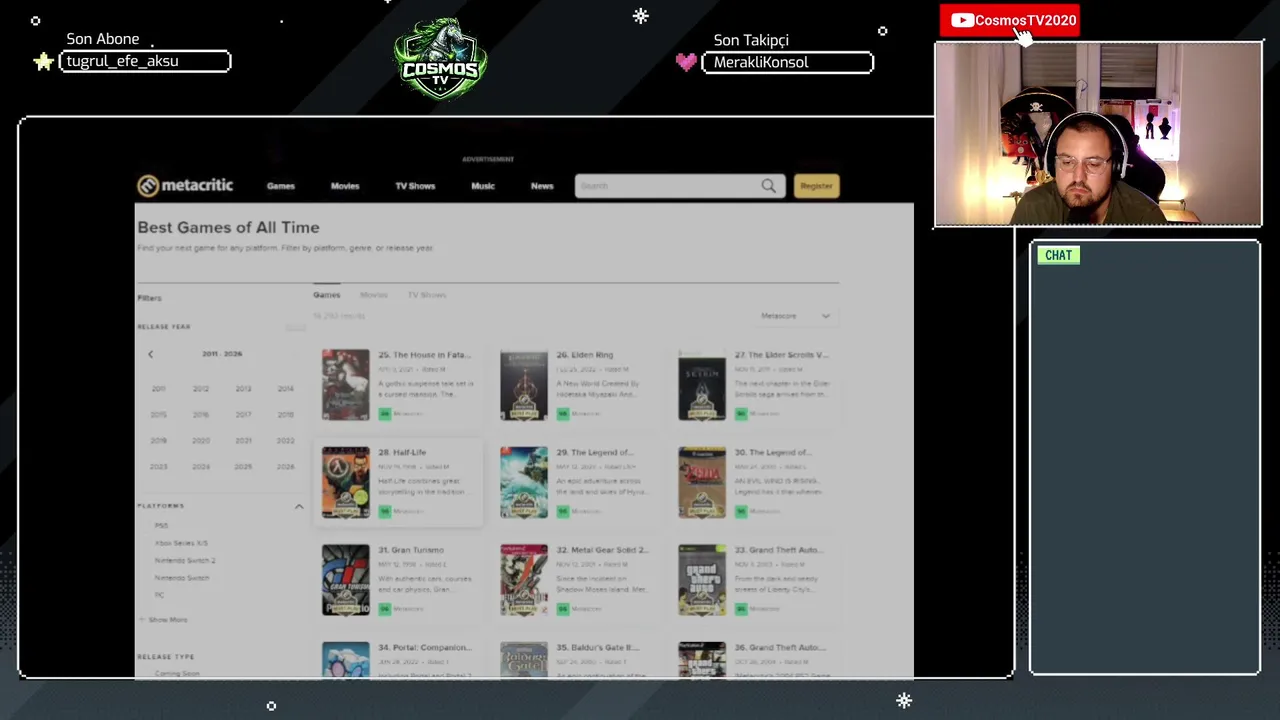The height and width of the screenshot is (720, 1280).
Task: Open the title link 26. Elden Ring
Action: click(x=585, y=355)
